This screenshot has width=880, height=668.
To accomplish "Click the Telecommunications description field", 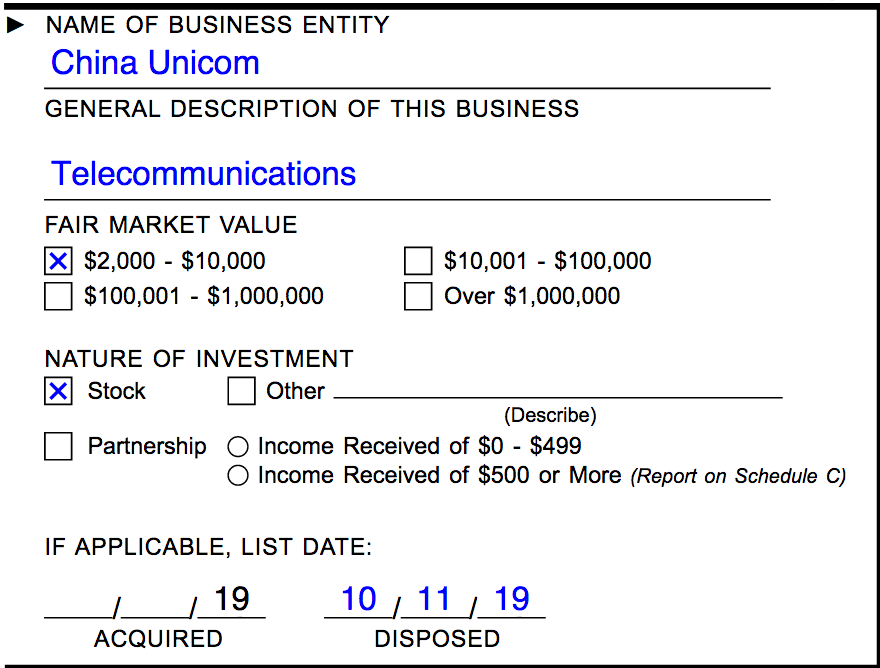I will [407, 173].
